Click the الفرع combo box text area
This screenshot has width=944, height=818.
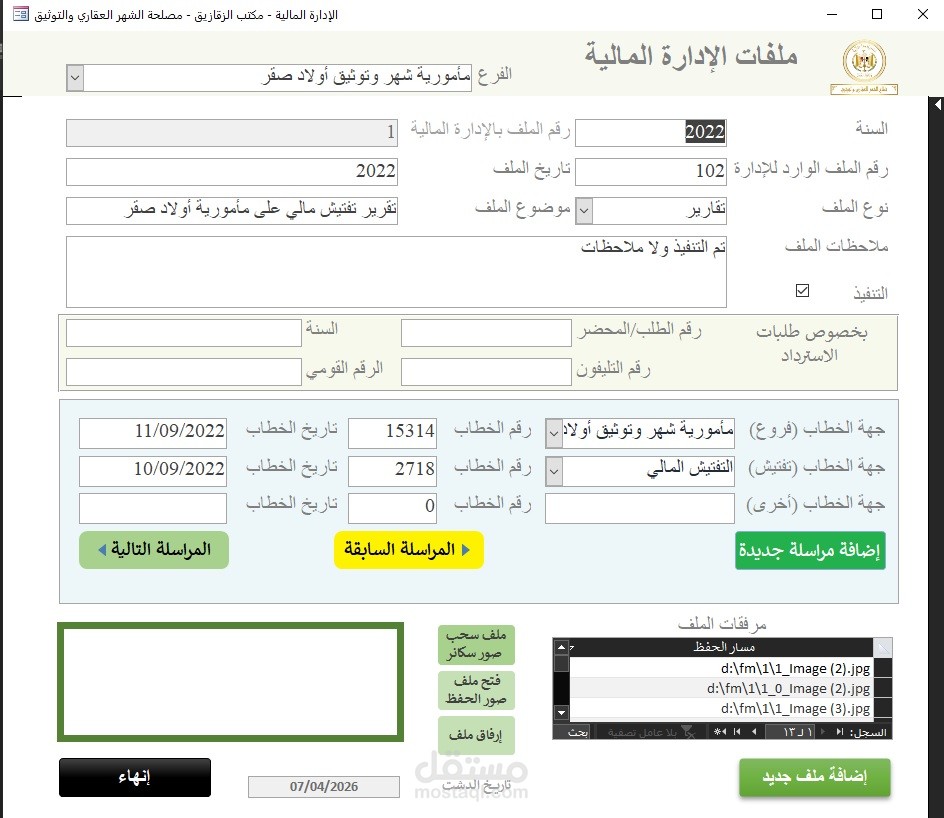coord(278,78)
